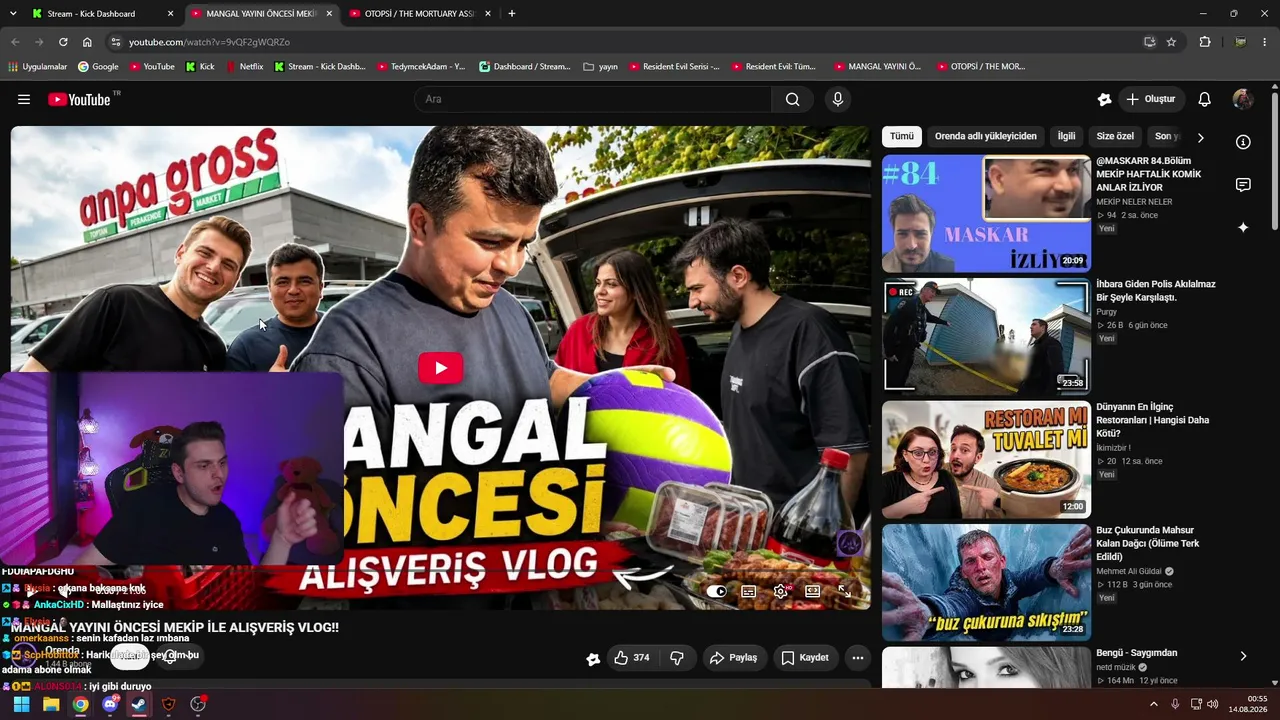Select the Orenda adlı yükleyiciden chip
Image resolution: width=1280 pixels, height=720 pixels.
pos(985,136)
